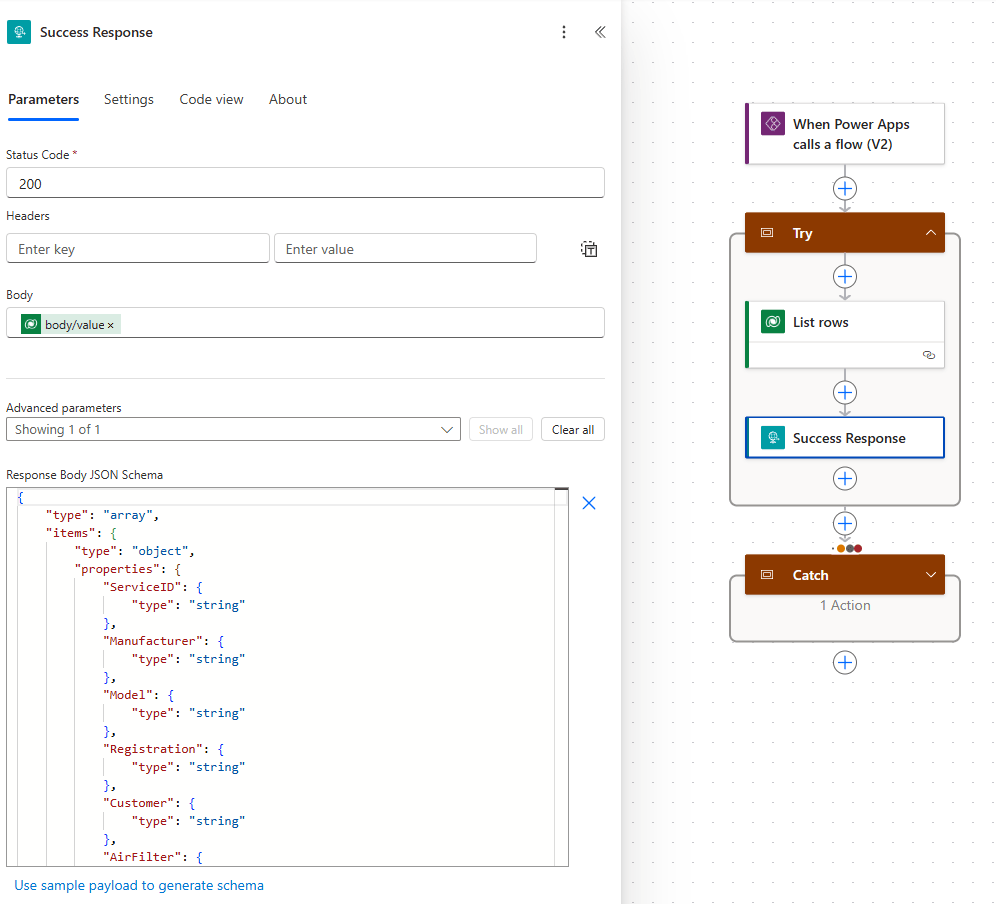Collapse the Try scope
The width and height of the screenshot is (996, 904).
(x=930, y=233)
